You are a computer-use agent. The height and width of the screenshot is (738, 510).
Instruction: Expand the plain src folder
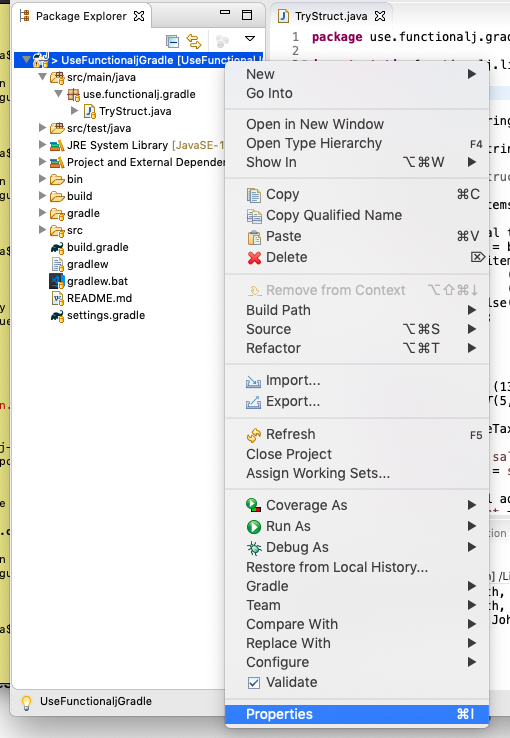(42, 230)
